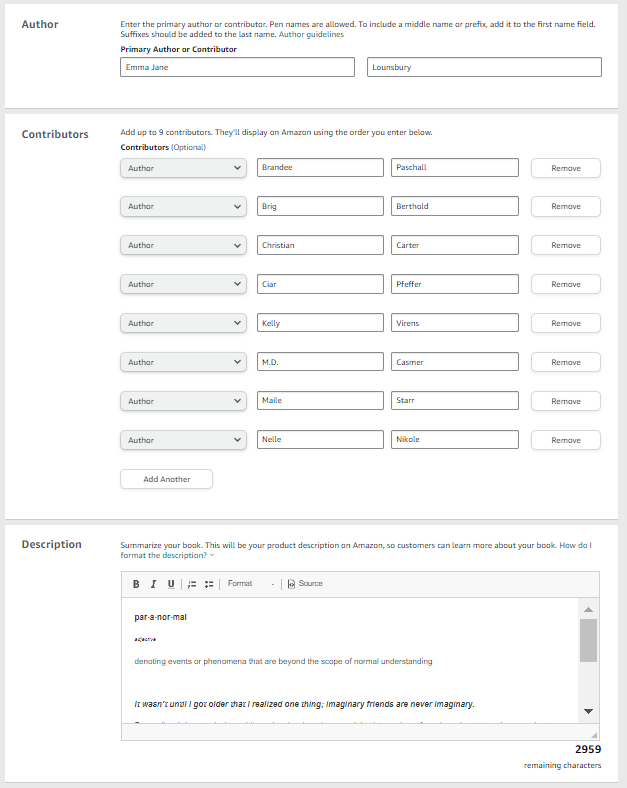
Task: Click the description editor scrollbar thumb
Action: pyautogui.click(x=588, y=640)
